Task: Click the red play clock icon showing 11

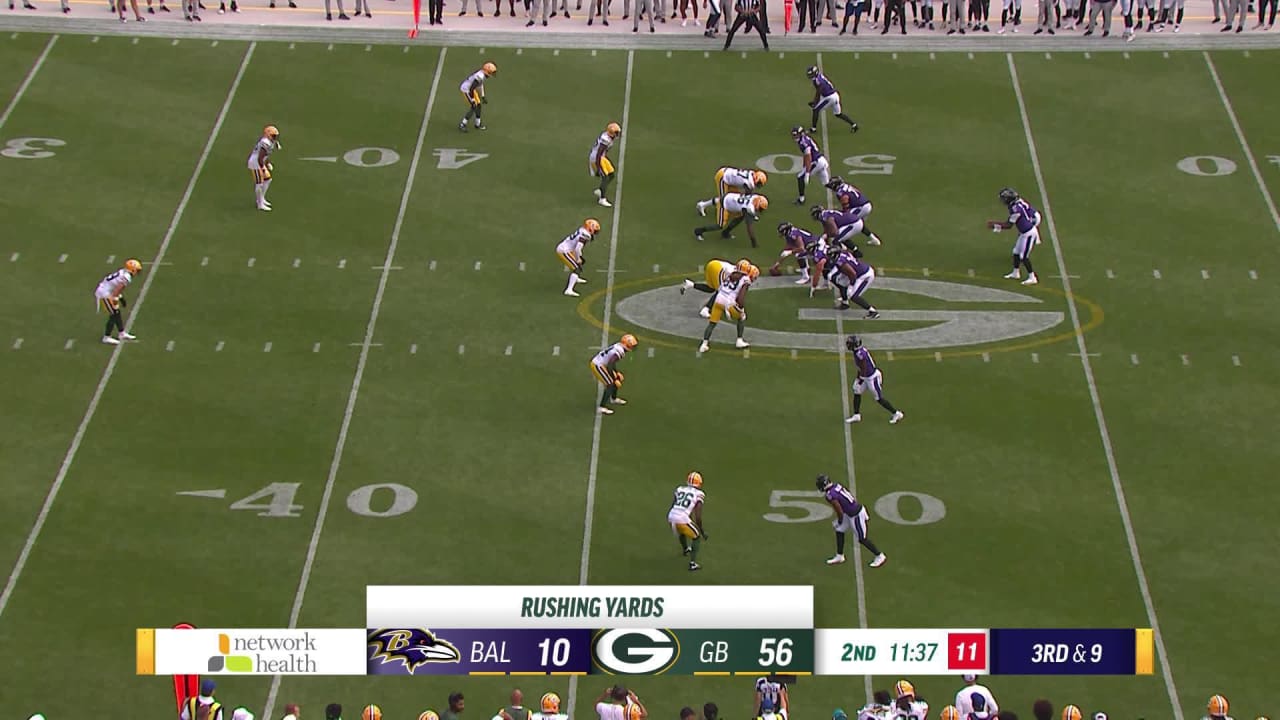Action: pos(966,649)
